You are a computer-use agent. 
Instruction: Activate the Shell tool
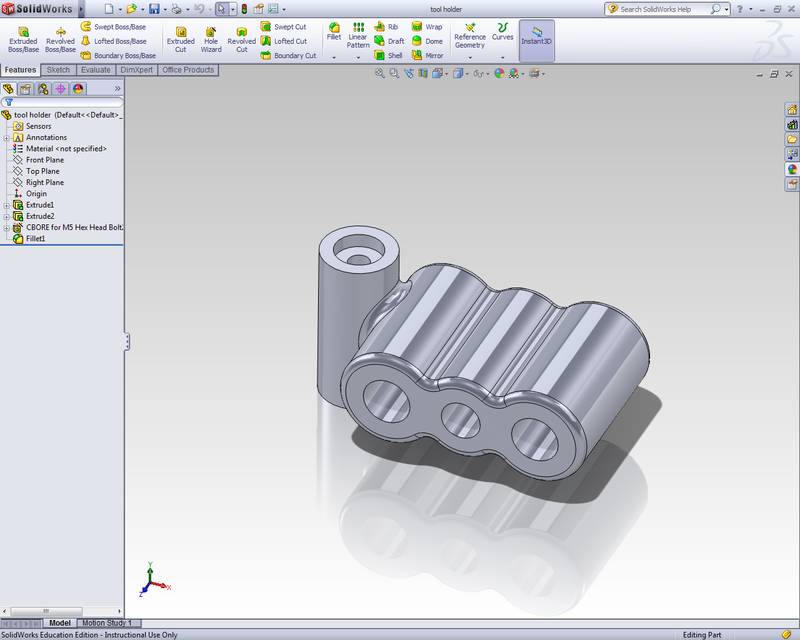click(x=389, y=57)
